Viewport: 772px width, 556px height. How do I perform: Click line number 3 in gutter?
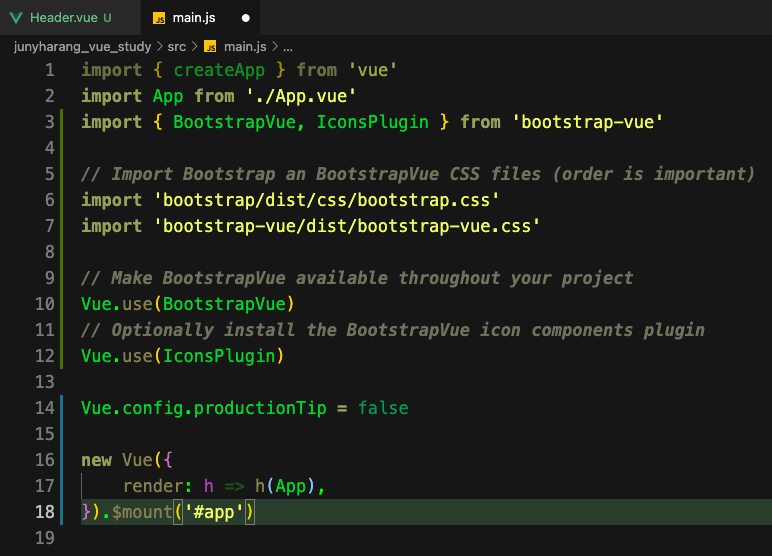(50, 122)
